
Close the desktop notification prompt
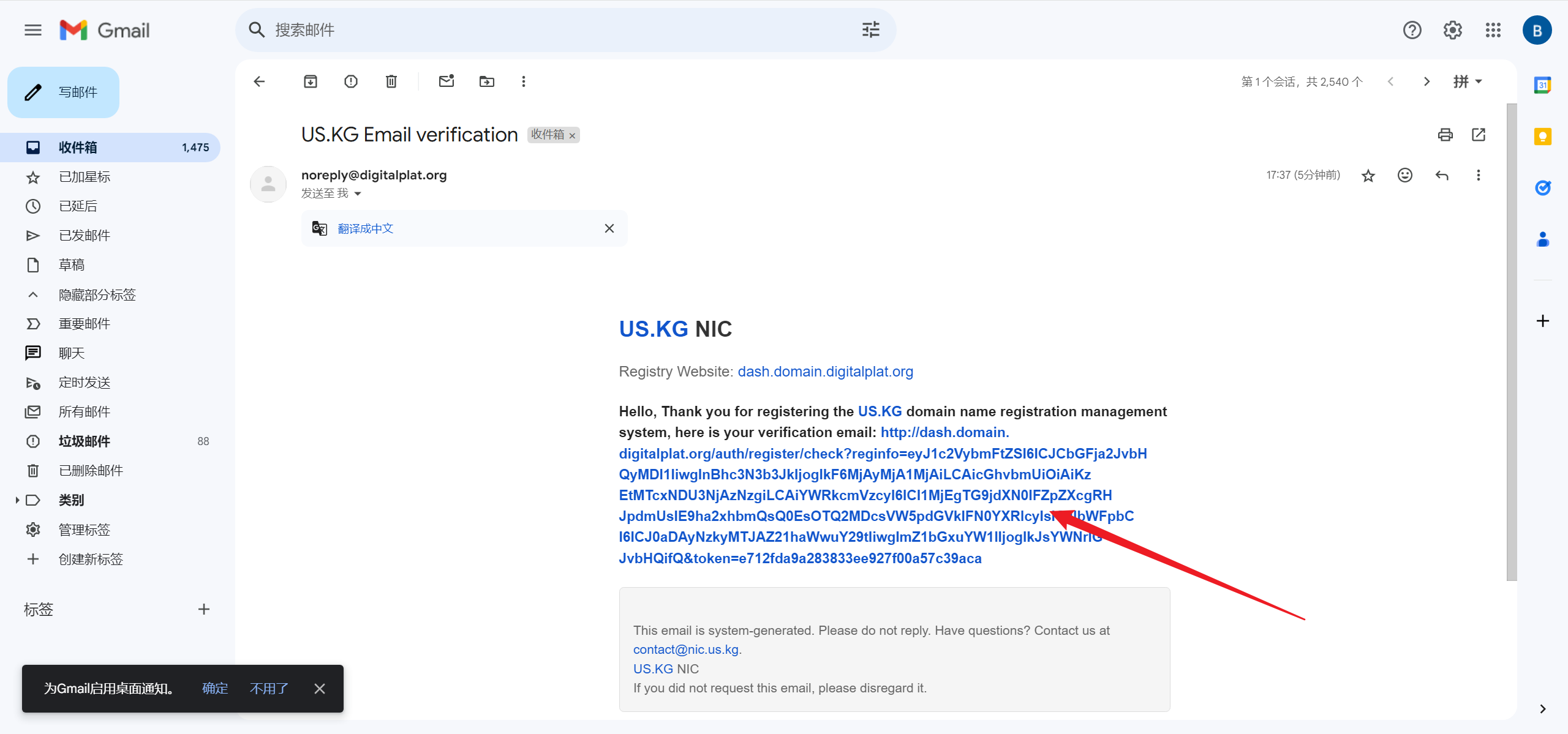[320, 689]
